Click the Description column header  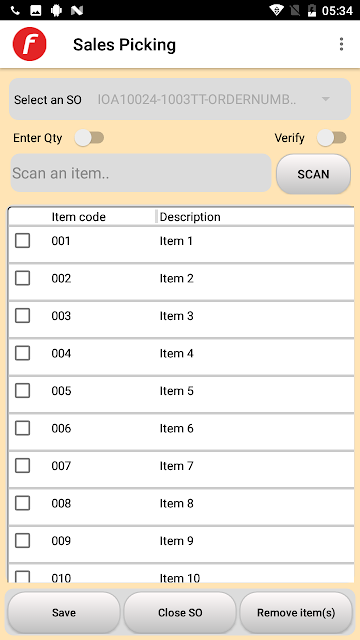tap(190, 217)
